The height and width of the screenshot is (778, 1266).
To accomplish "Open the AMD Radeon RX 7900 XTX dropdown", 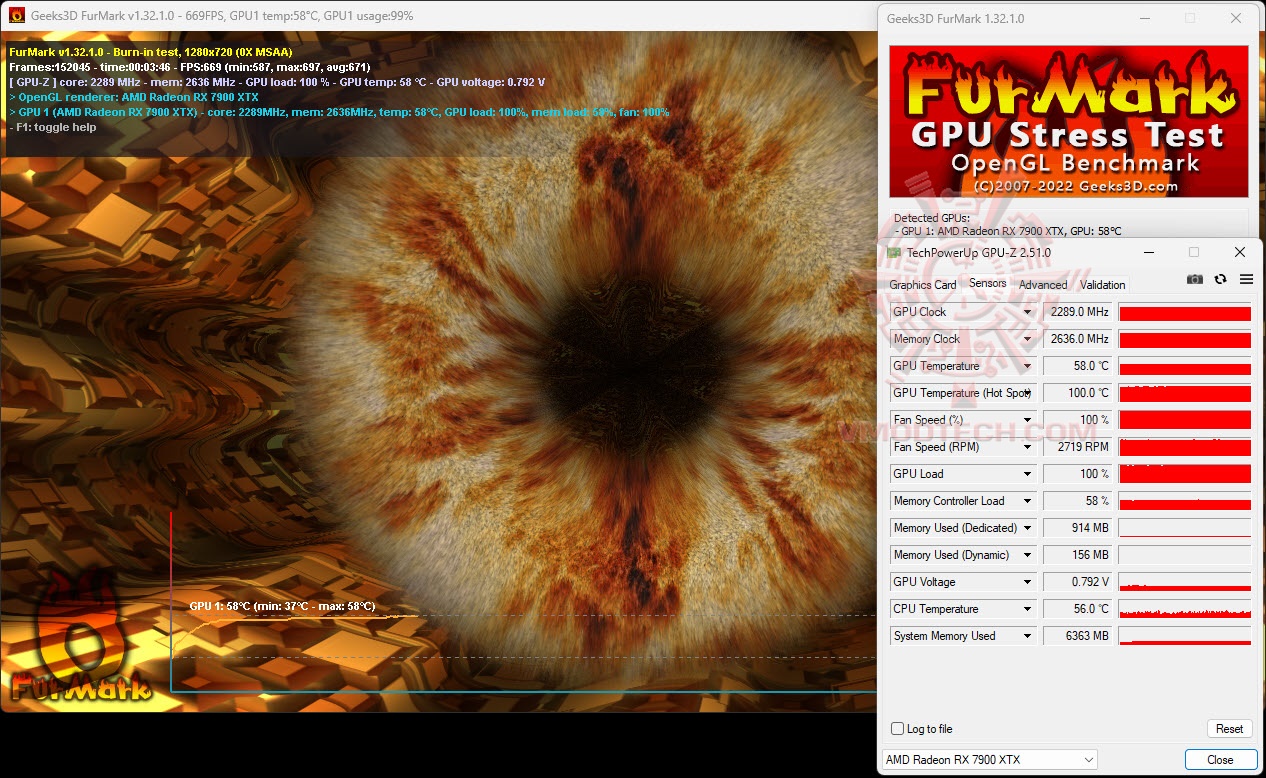I will pos(989,760).
